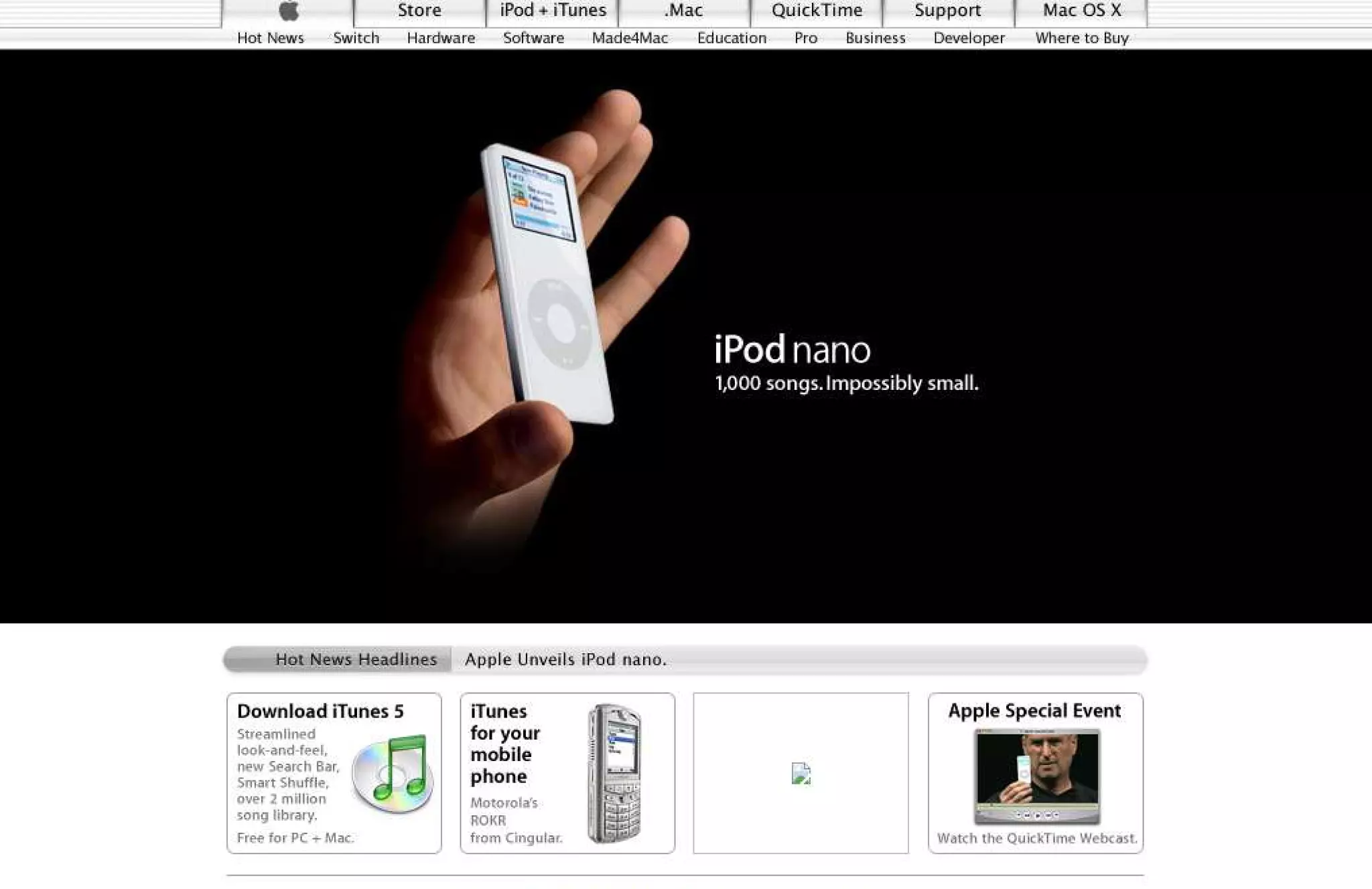Click the iPod nano product image
1372x889 pixels.
(546, 283)
